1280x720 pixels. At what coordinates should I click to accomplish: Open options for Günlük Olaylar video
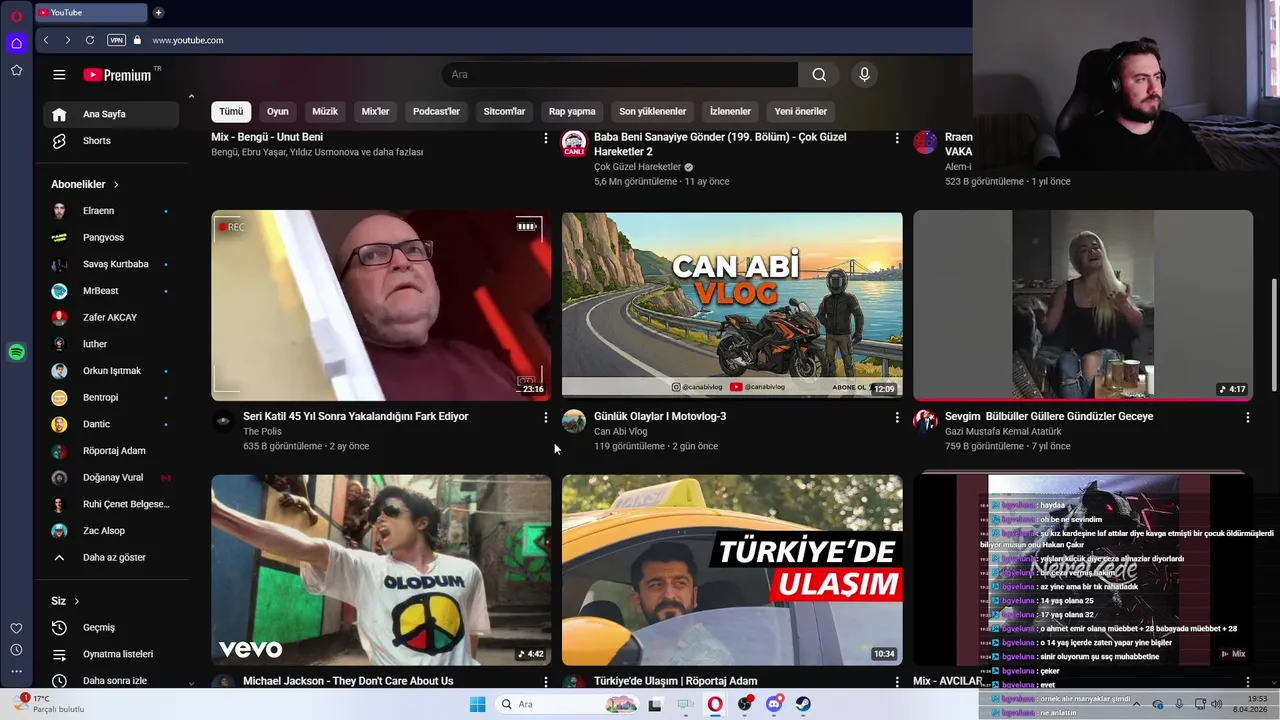click(896, 417)
